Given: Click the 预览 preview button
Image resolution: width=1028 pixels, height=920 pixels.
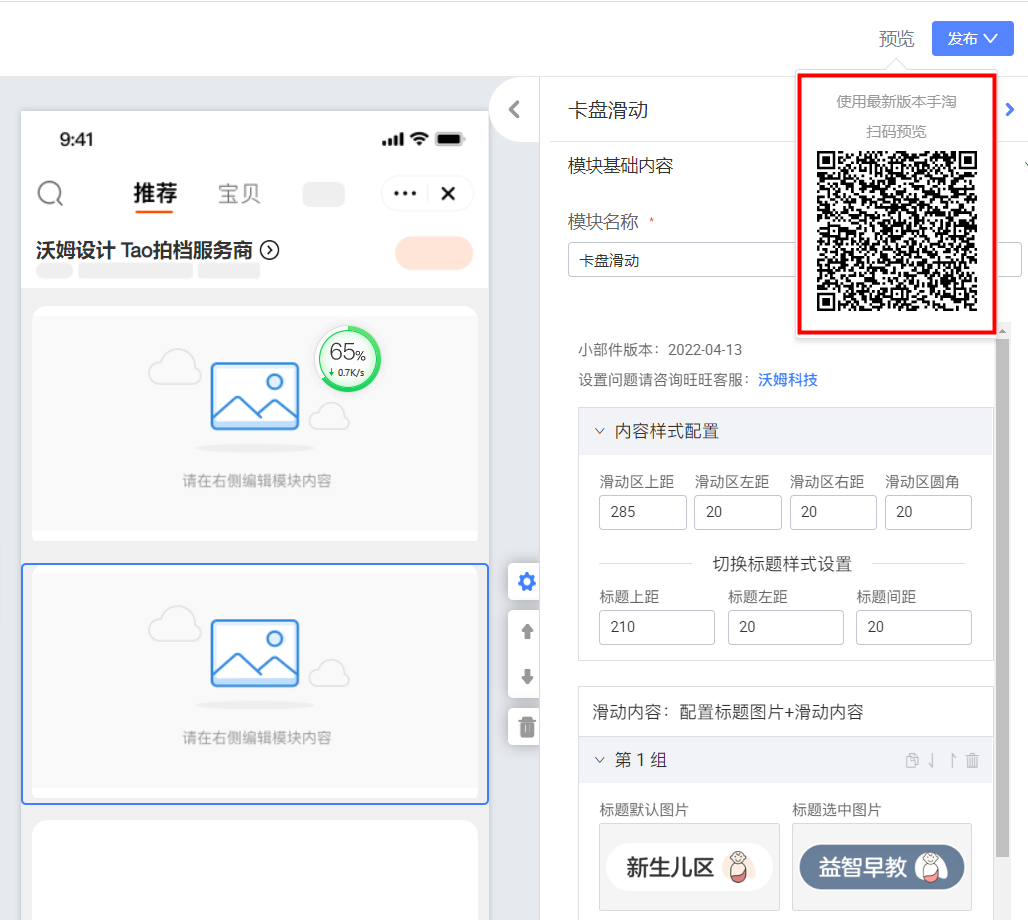Looking at the screenshot, I should point(896,39).
